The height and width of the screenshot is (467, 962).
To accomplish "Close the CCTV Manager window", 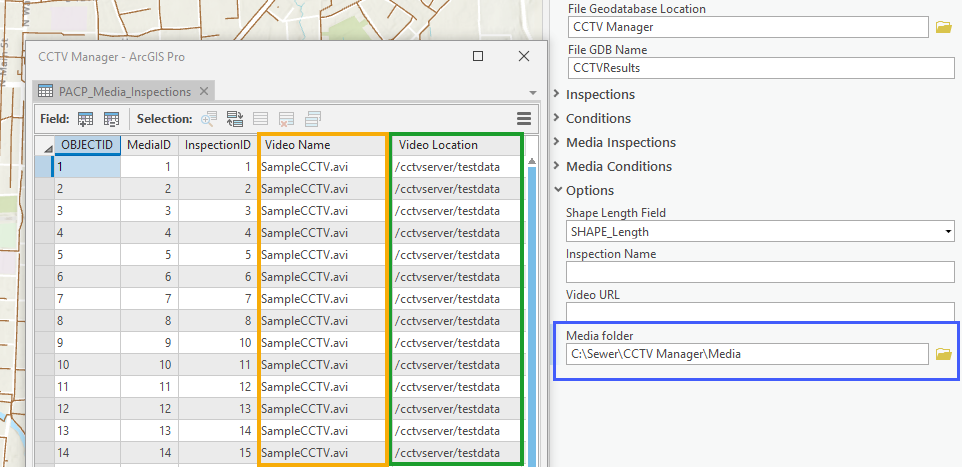I will [x=523, y=56].
